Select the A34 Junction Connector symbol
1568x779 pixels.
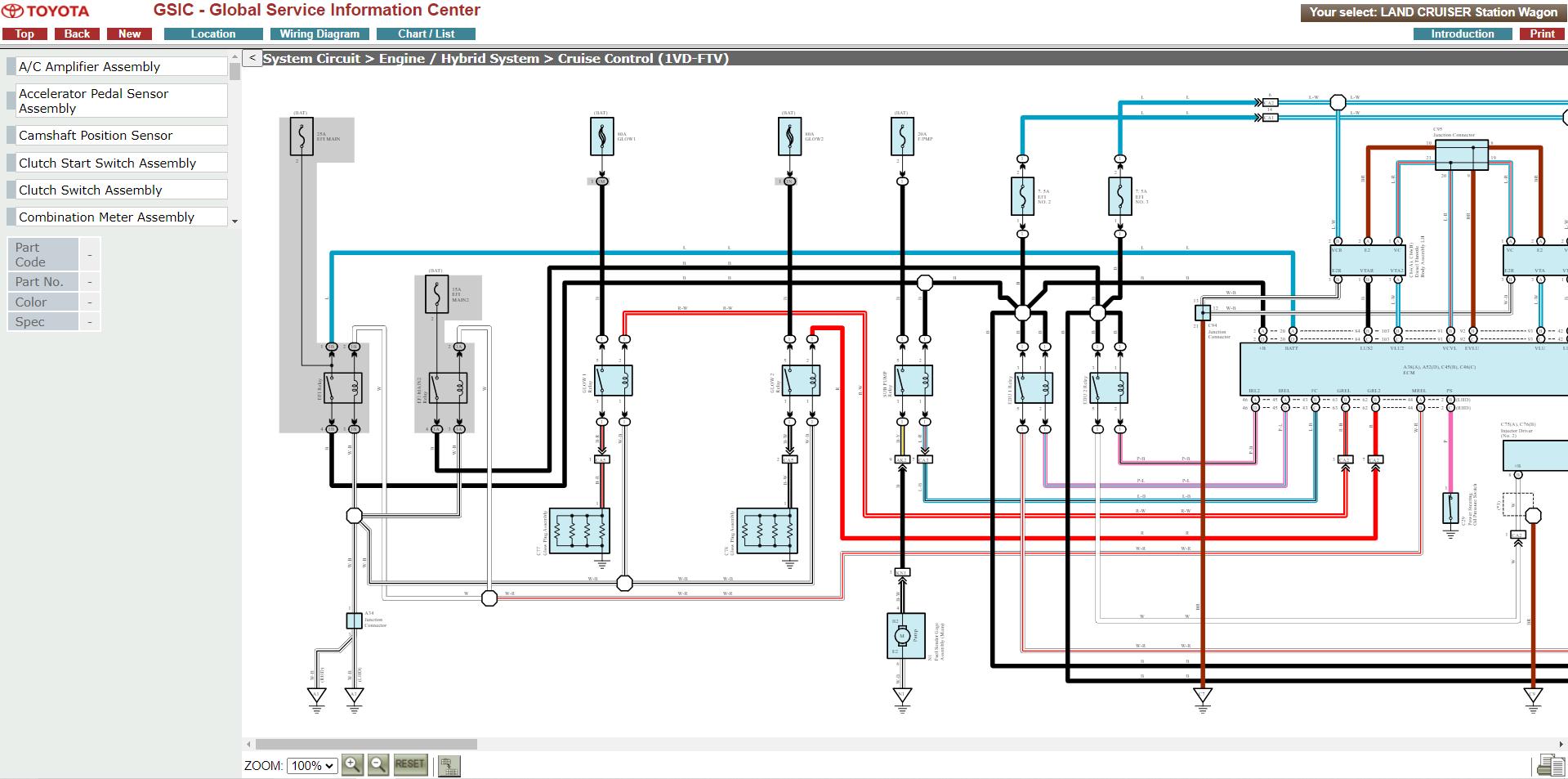(x=354, y=621)
